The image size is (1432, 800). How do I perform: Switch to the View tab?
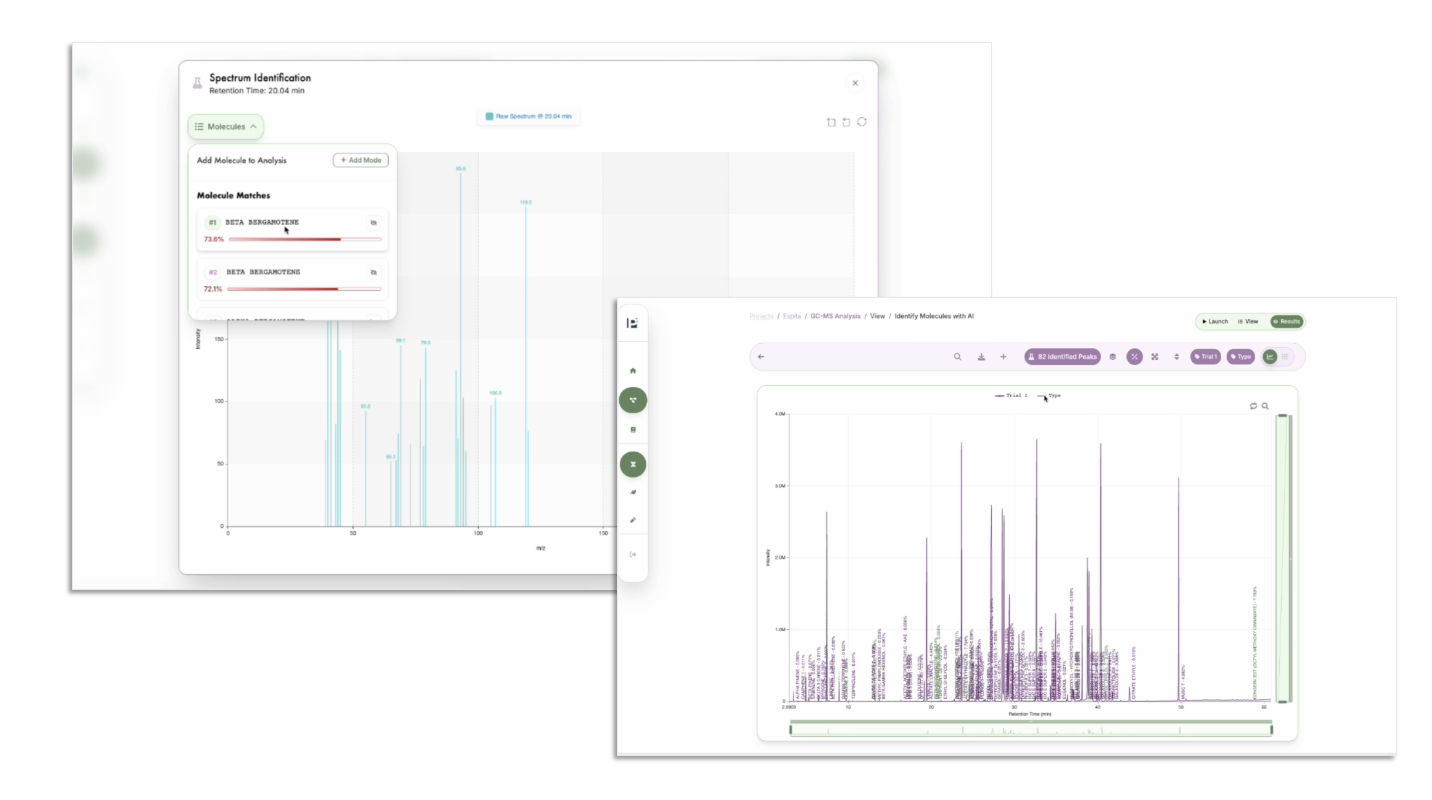[x=1248, y=322]
